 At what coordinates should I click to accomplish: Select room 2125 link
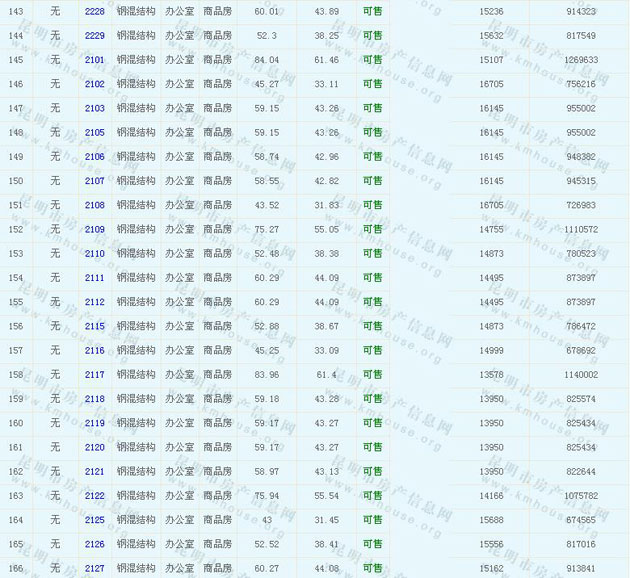point(95,520)
